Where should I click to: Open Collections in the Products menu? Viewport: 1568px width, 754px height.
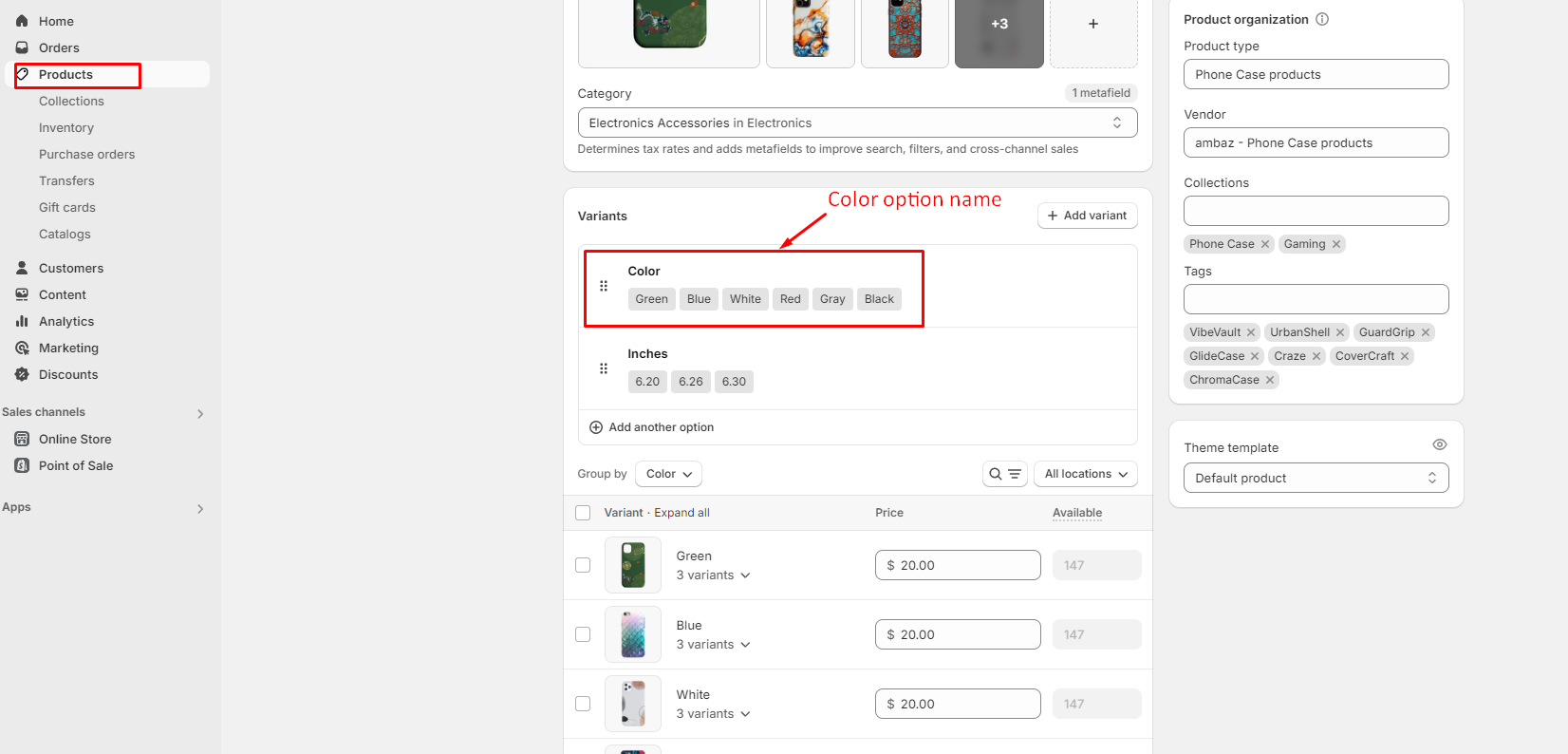coord(71,101)
